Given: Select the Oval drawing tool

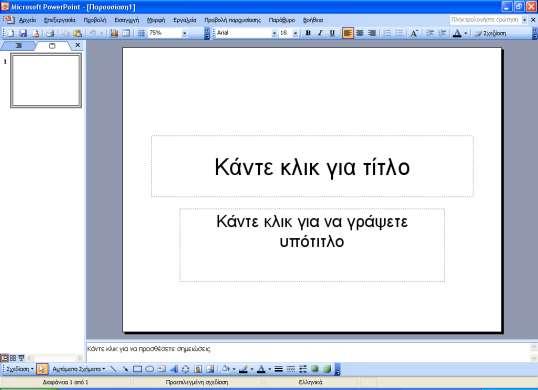Looking at the screenshot, I should point(150,369).
